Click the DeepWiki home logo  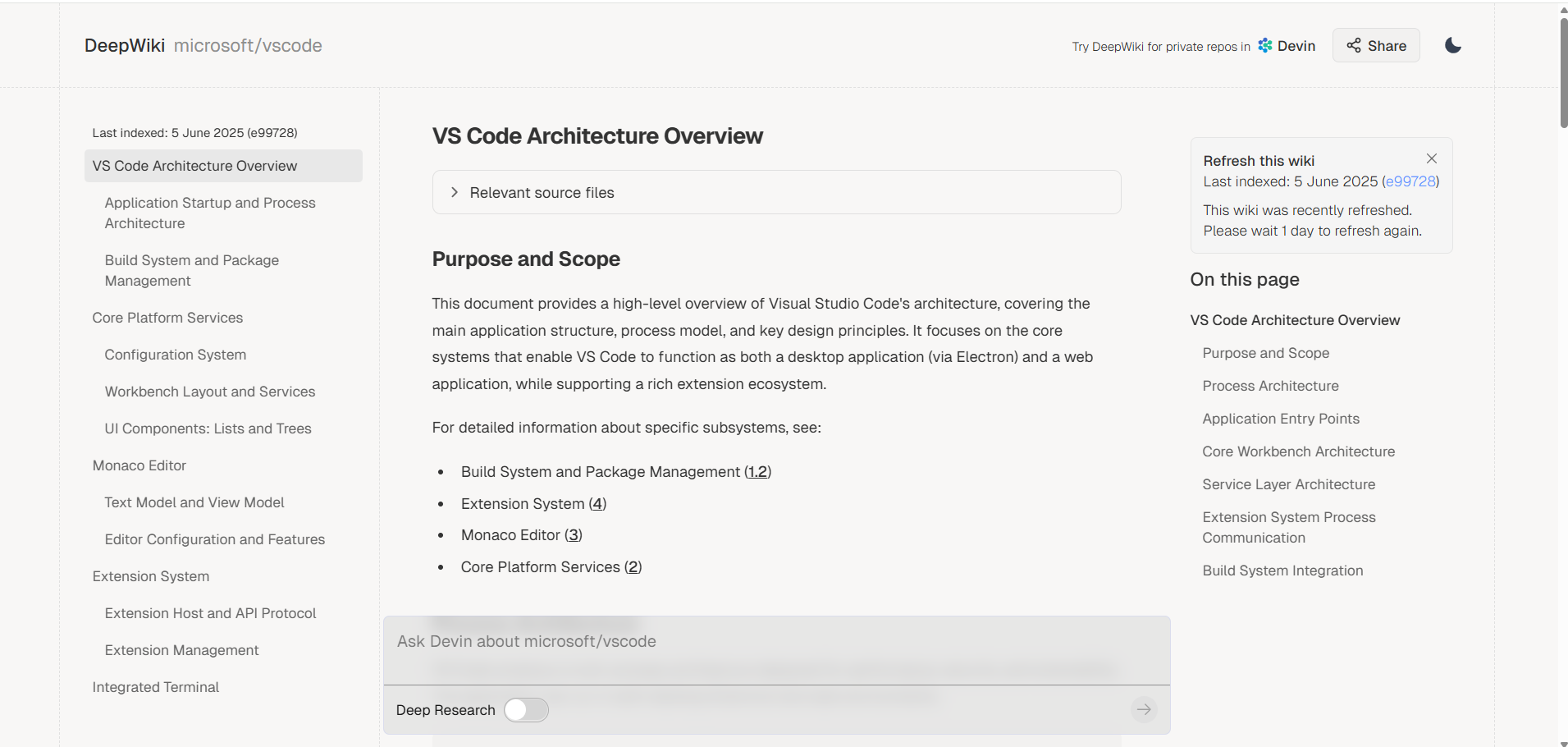pos(125,46)
